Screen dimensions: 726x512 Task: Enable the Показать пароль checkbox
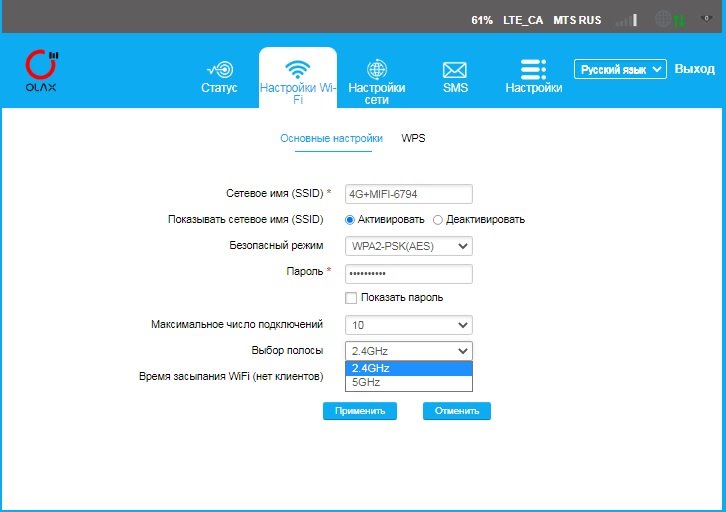coord(351,298)
